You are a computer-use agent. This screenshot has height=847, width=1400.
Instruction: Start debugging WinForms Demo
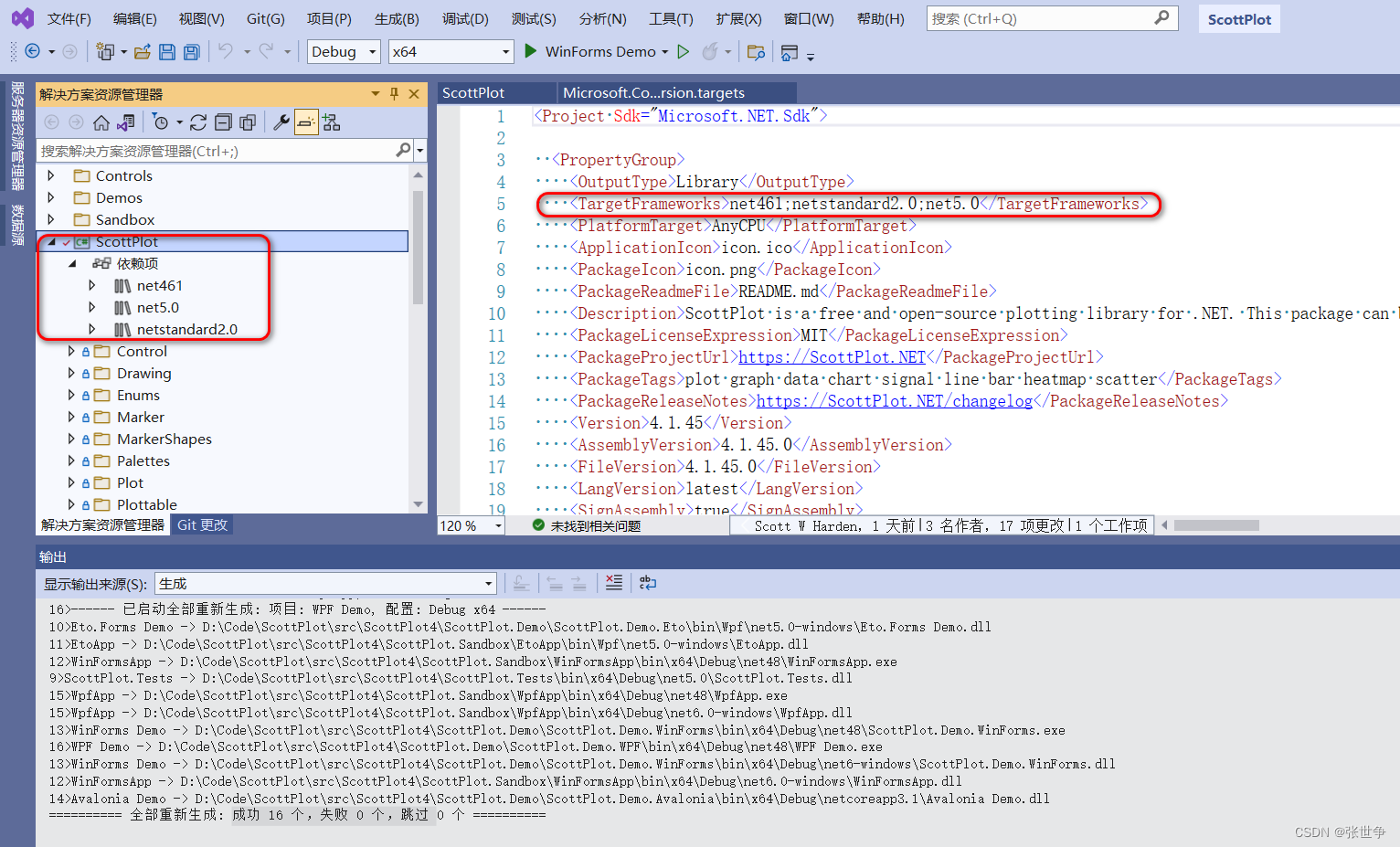pyautogui.click(x=531, y=51)
